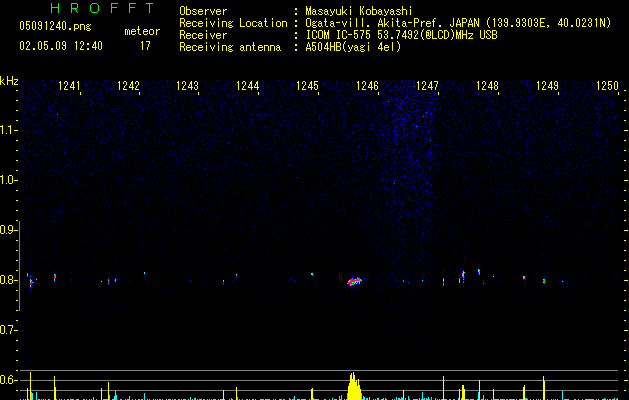Select the meteor count value 17
The width and height of the screenshot is (629, 400).
[145, 46]
